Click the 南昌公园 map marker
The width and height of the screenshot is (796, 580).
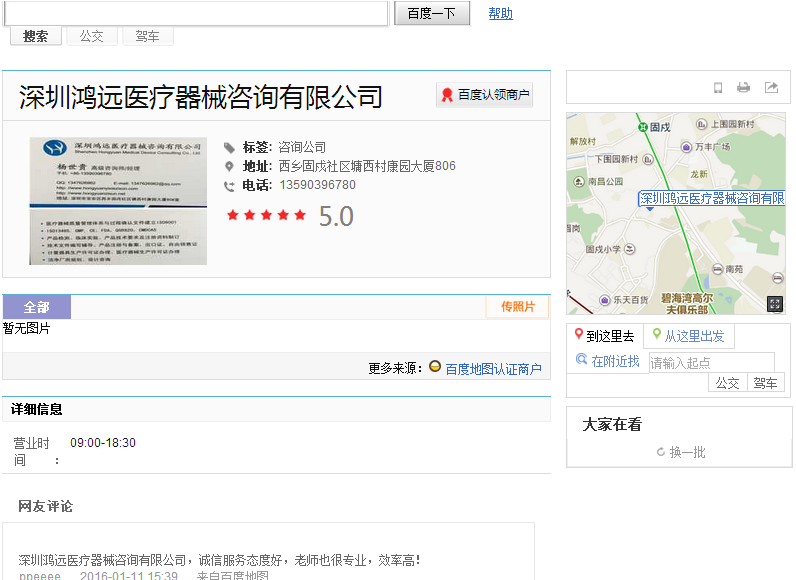(579, 182)
